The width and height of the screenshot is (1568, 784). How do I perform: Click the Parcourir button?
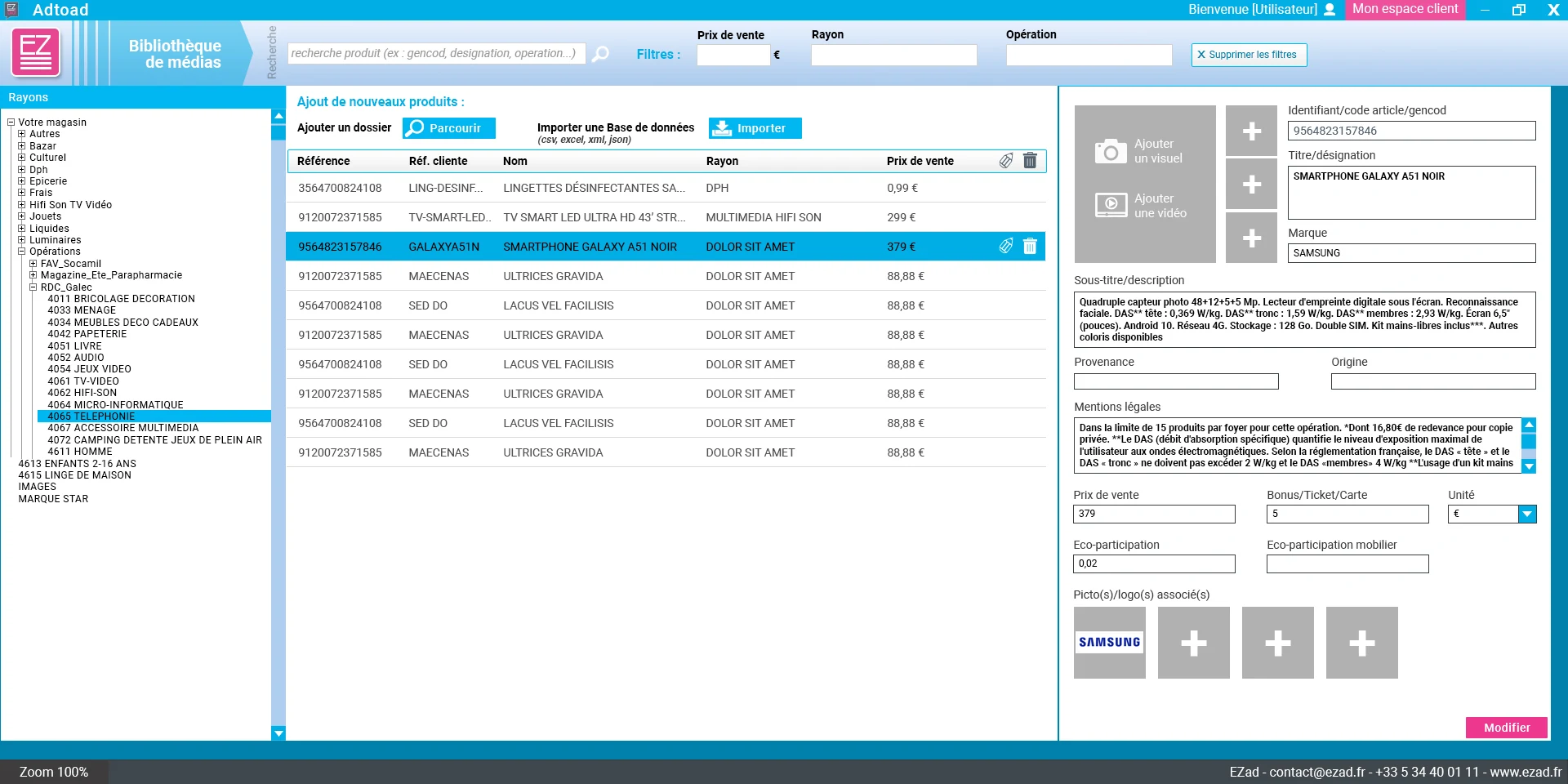click(x=449, y=128)
